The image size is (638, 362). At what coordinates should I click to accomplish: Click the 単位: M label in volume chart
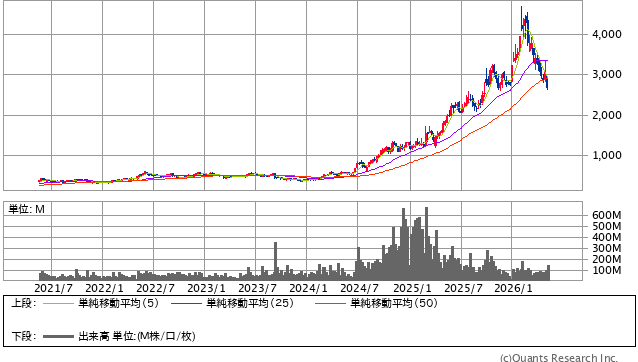click(x=26, y=209)
